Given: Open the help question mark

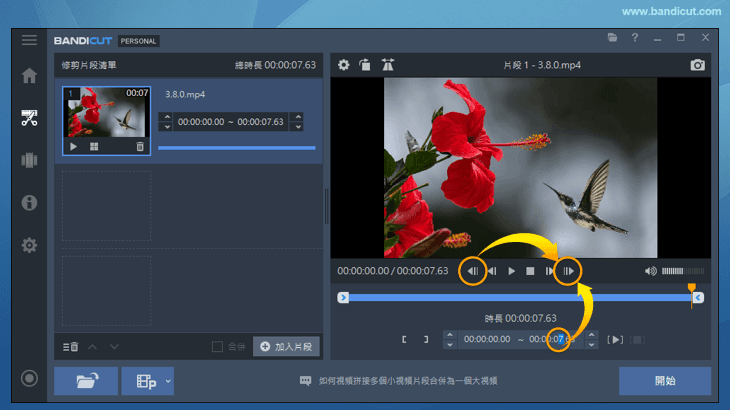Looking at the screenshot, I should coord(635,38).
